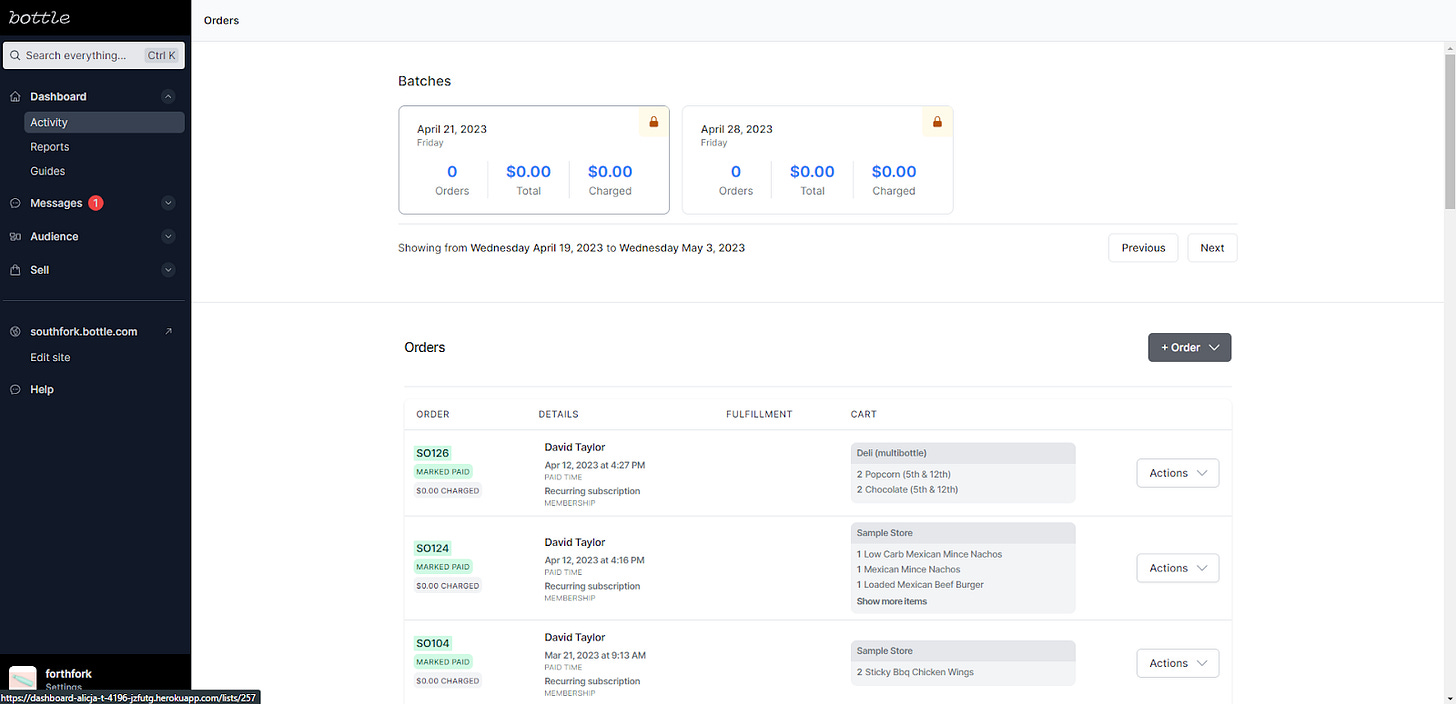Screen dimensions: 1456x704
Task: Click '2 Popcorn (5th & 12th)' cart item
Action: [903, 474]
